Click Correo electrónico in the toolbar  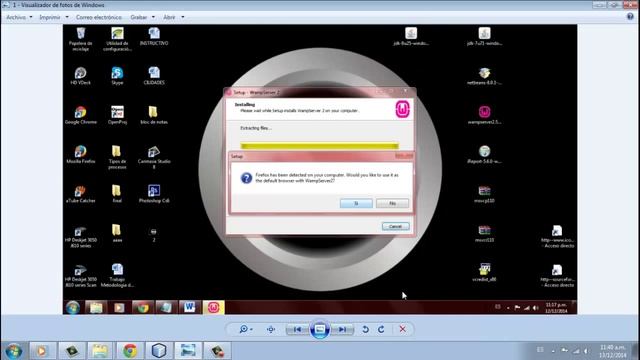[99, 17]
